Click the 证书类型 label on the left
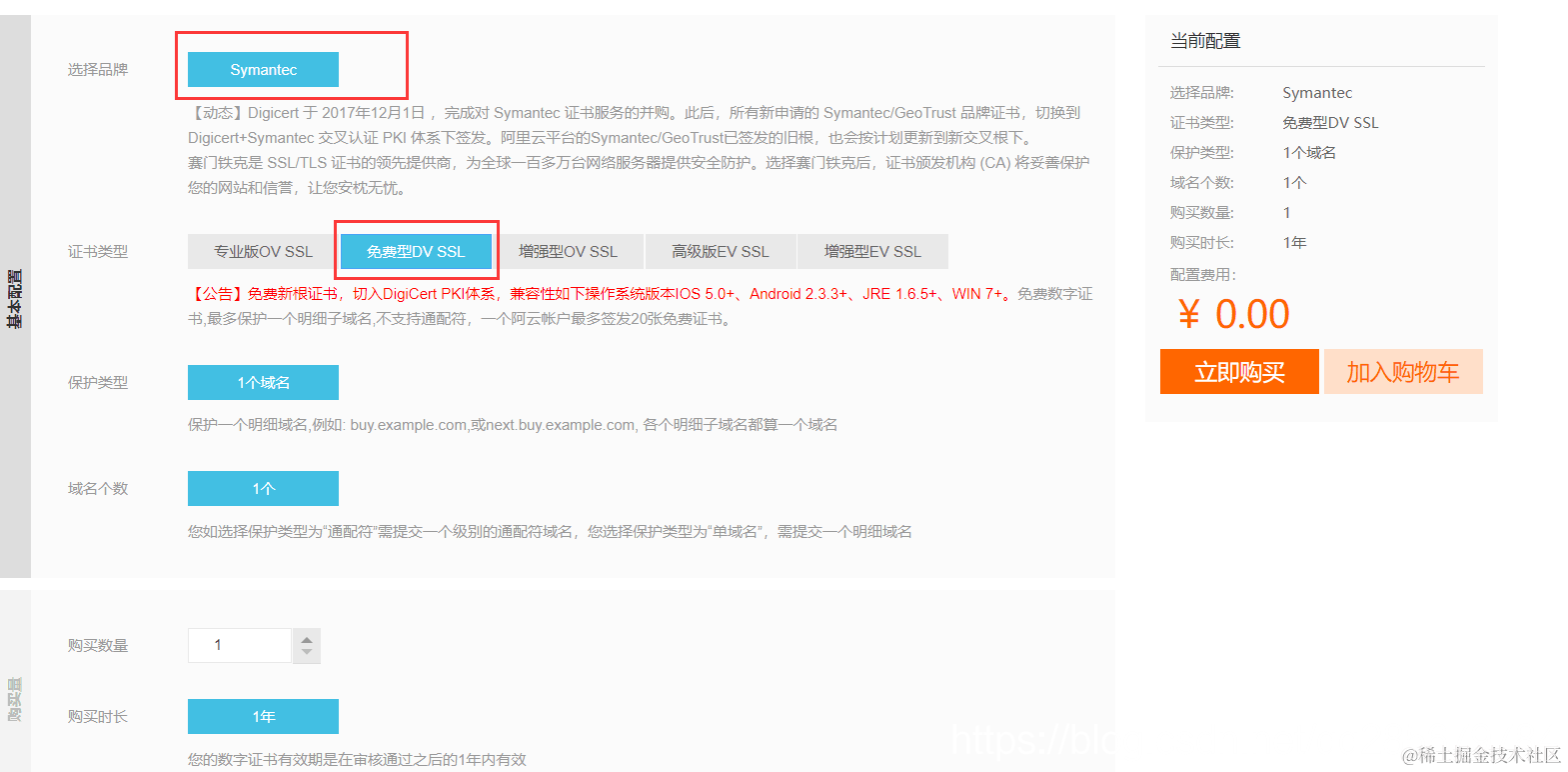The image size is (1568, 772). (98, 252)
